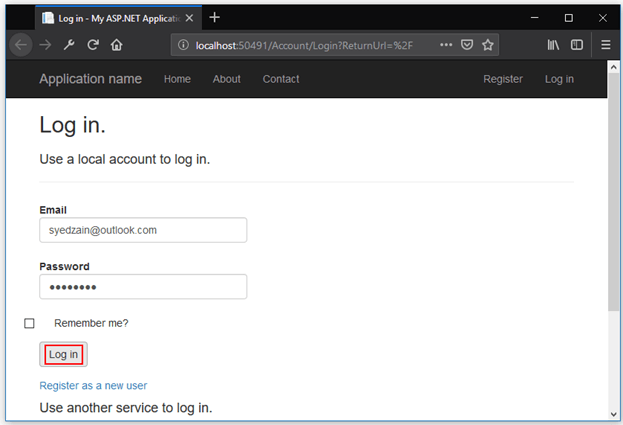
Task: Focus the Password input field
Action: point(143,287)
